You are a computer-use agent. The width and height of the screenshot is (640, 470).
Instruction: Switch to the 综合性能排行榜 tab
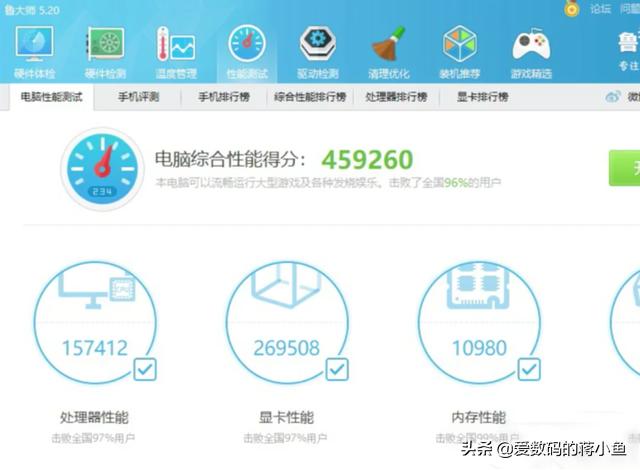click(310, 97)
